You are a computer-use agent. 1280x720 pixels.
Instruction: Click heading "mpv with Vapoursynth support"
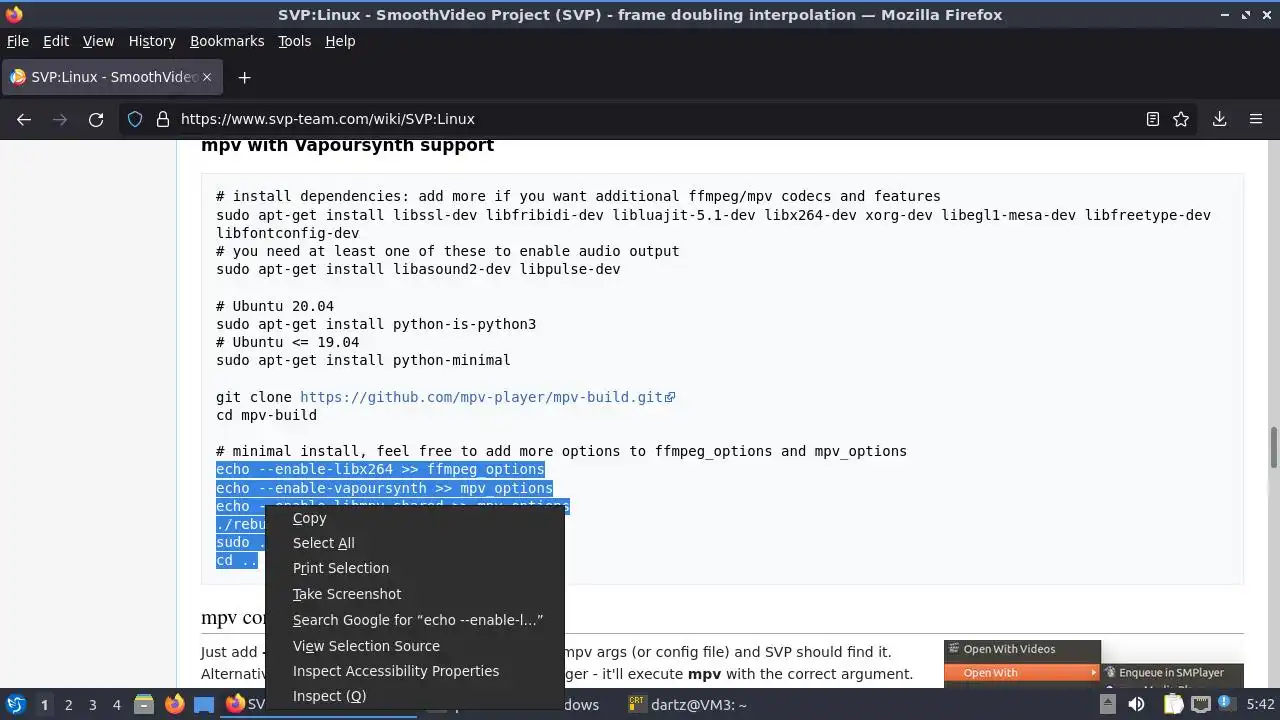347,145
